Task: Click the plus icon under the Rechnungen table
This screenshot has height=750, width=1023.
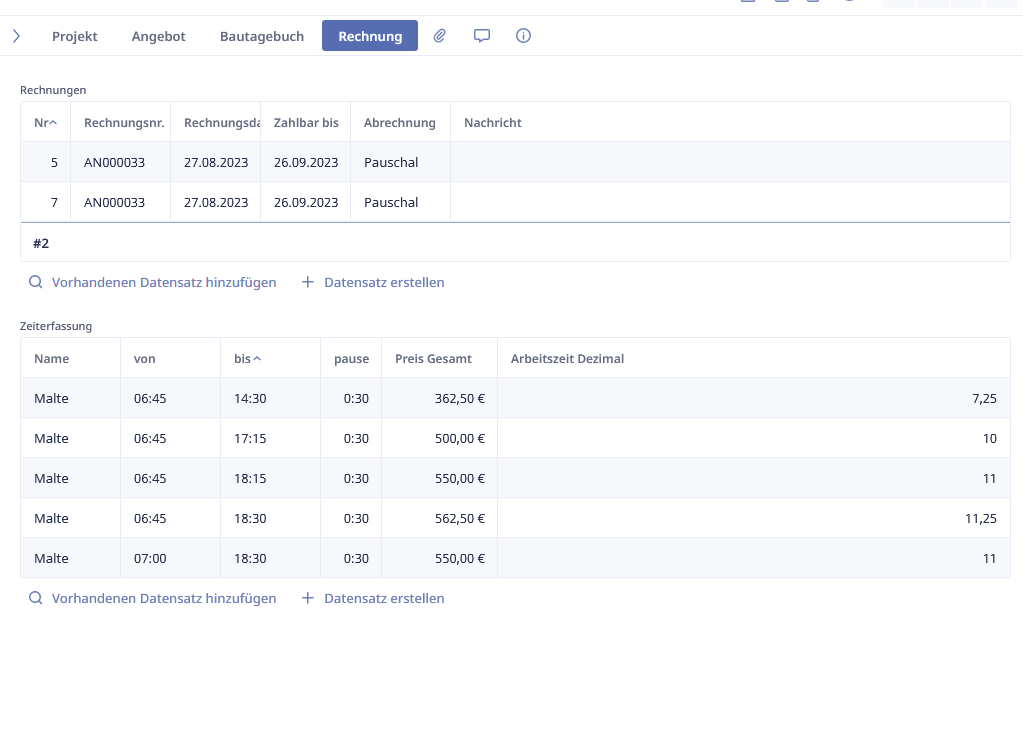Action: point(308,282)
